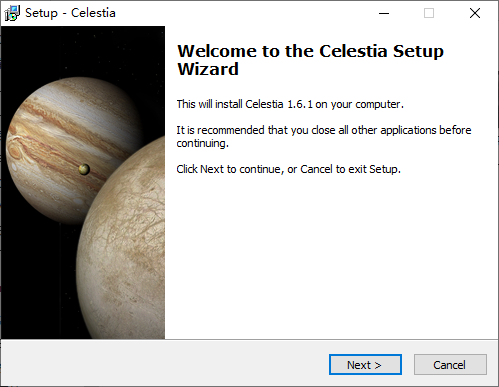Minimize the Celestia Setup window
This screenshot has width=499, height=387.
coord(384,13)
